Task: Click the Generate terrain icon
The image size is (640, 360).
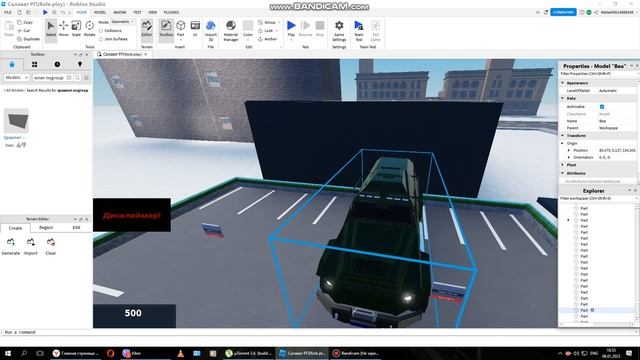Action: coord(11,242)
